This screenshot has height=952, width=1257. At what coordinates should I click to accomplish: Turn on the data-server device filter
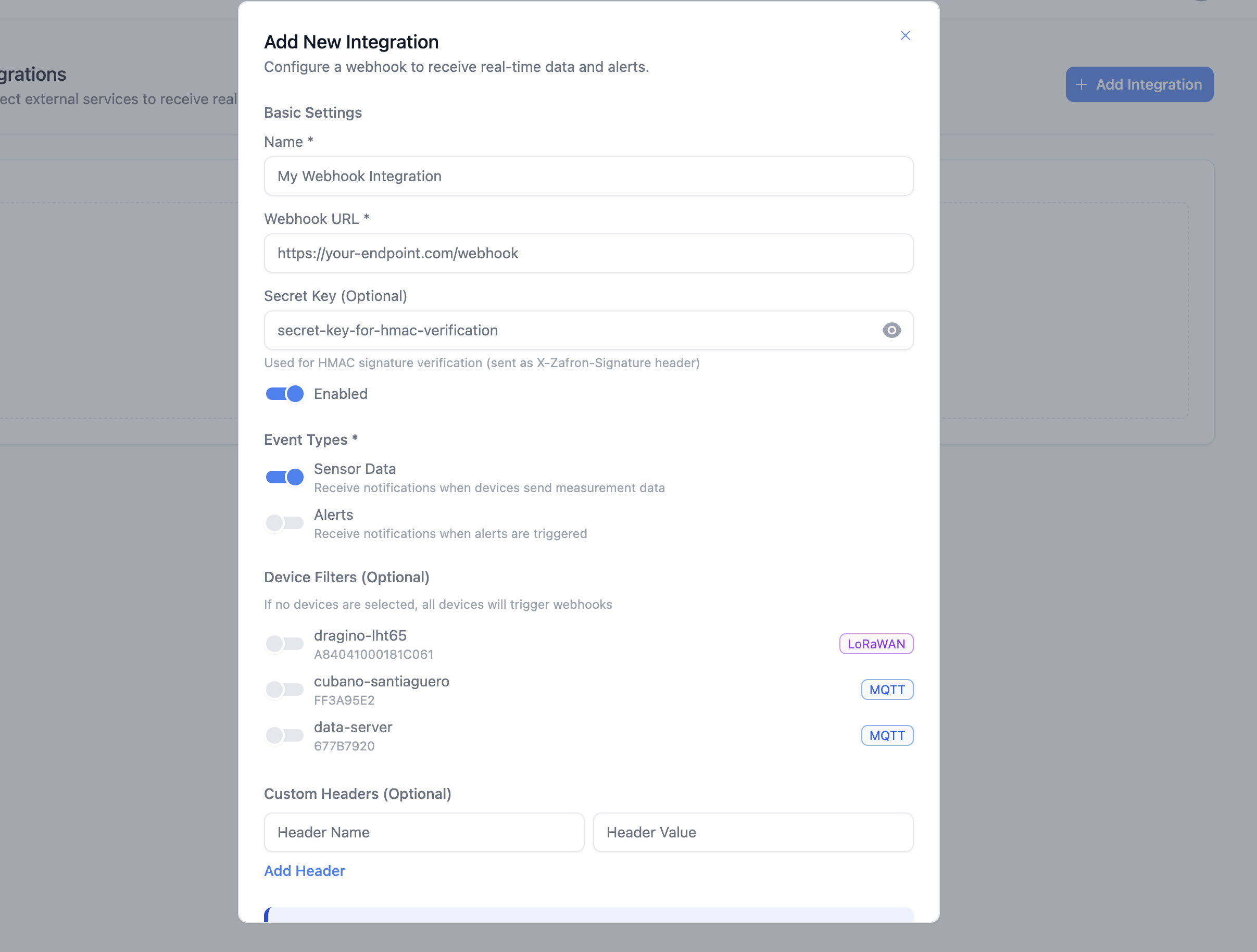[284, 735]
